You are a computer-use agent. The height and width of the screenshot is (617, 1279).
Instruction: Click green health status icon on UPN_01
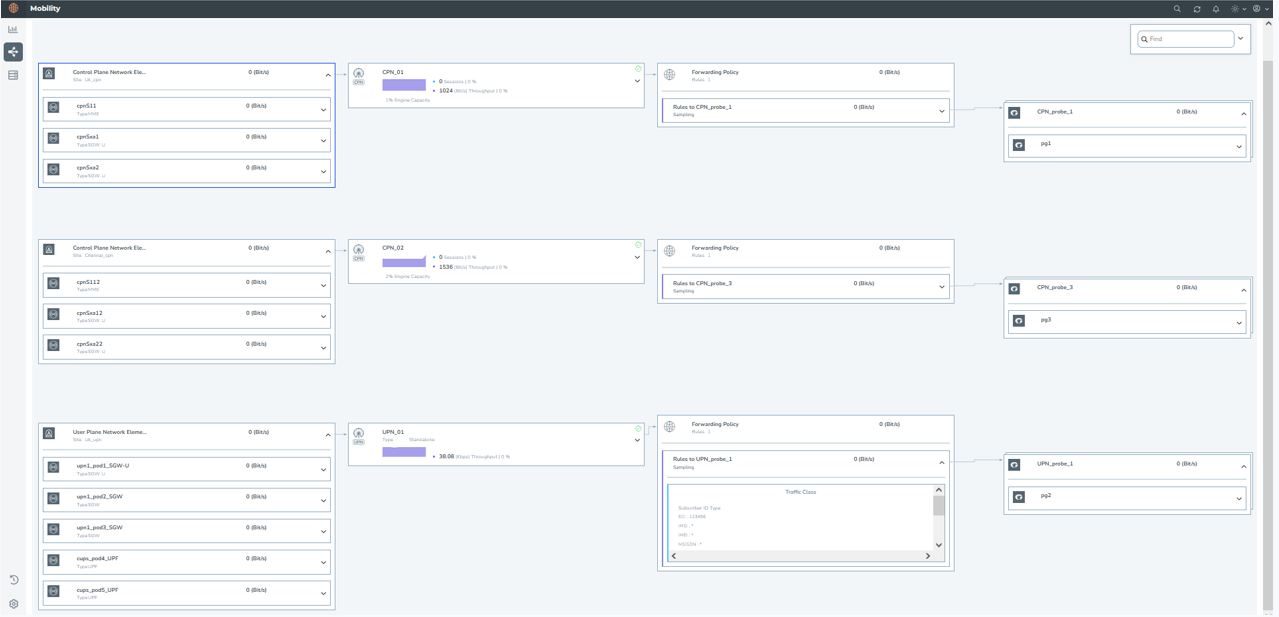click(638, 429)
